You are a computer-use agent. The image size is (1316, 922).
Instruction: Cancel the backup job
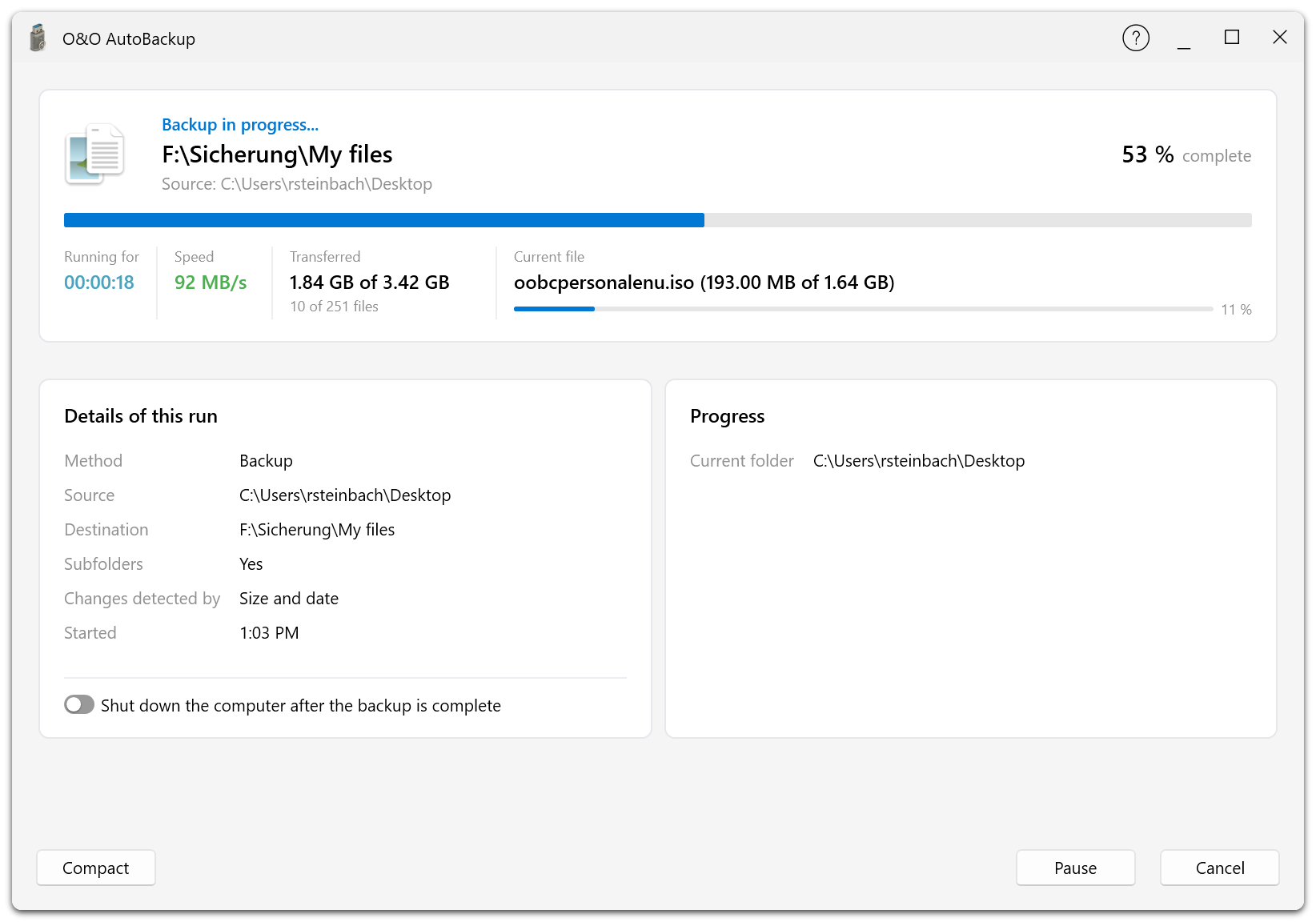tap(1219, 868)
